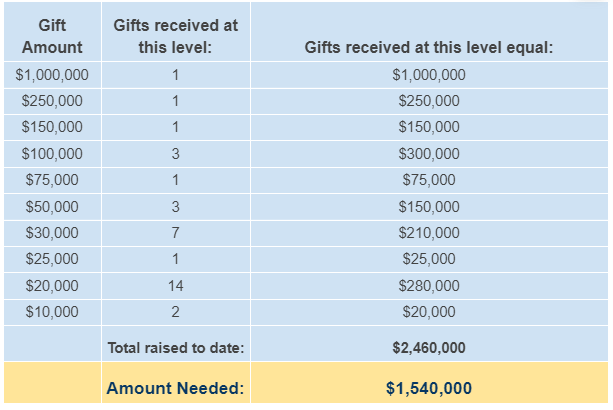This screenshot has width=613, height=410.
Task: Select the $75,000 gift amount cell
Action: (x=52, y=180)
